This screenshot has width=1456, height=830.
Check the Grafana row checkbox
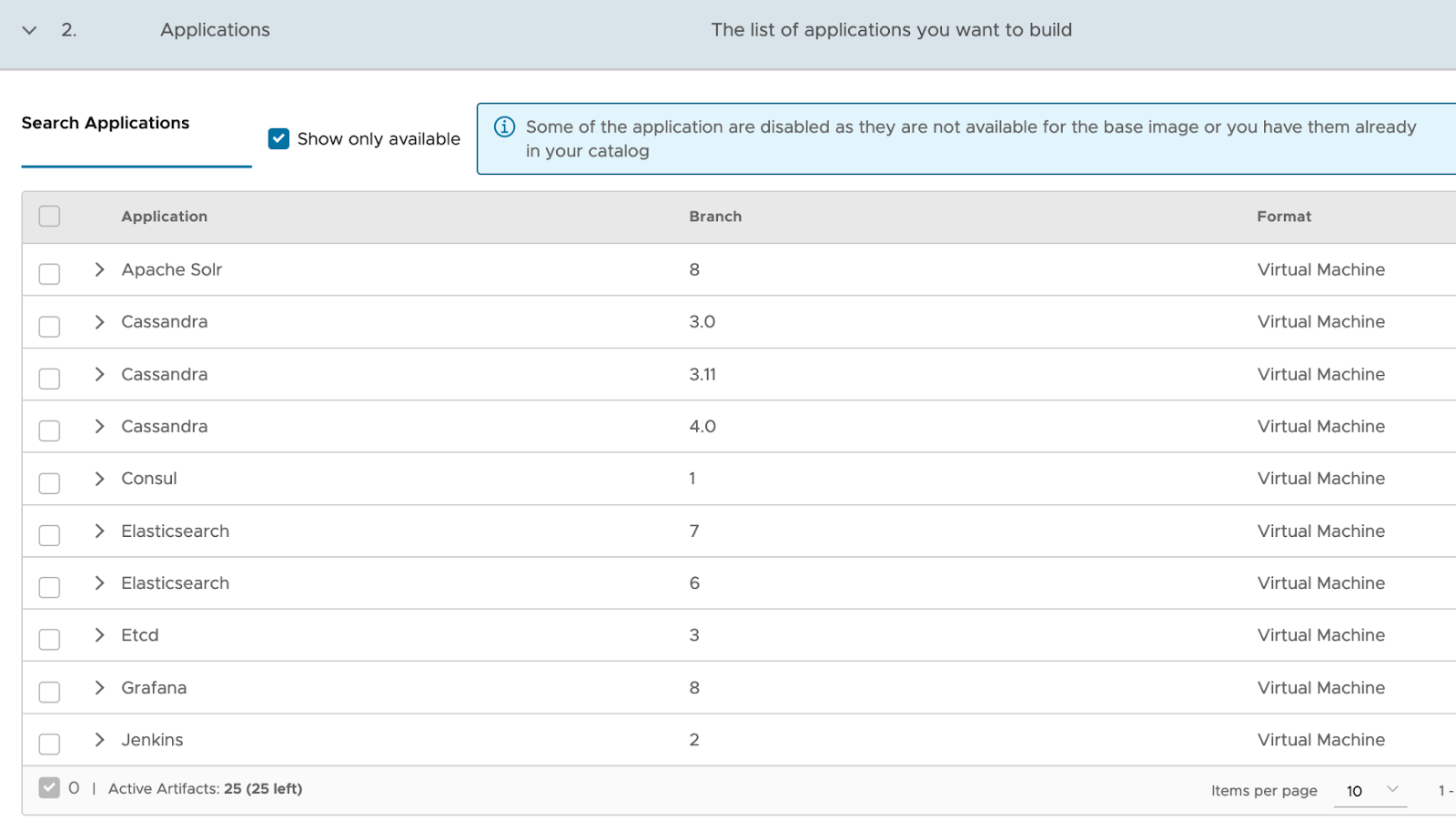49,692
